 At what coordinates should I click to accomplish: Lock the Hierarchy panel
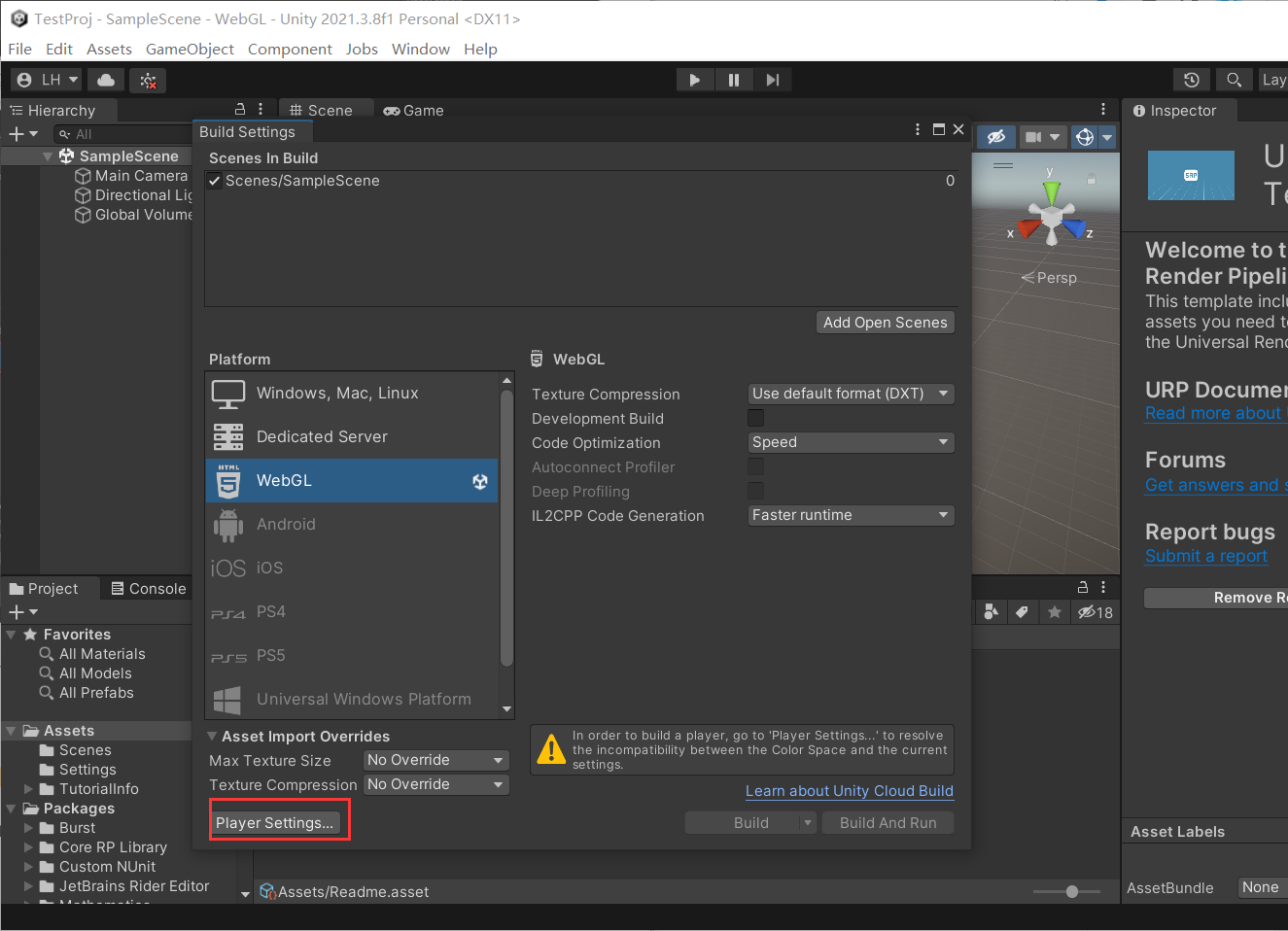[x=240, y=110]
